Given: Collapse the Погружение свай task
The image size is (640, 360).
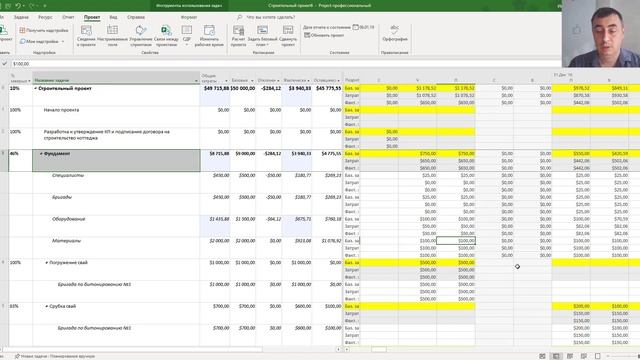Looking at the screenshot, I should (47, 262).
